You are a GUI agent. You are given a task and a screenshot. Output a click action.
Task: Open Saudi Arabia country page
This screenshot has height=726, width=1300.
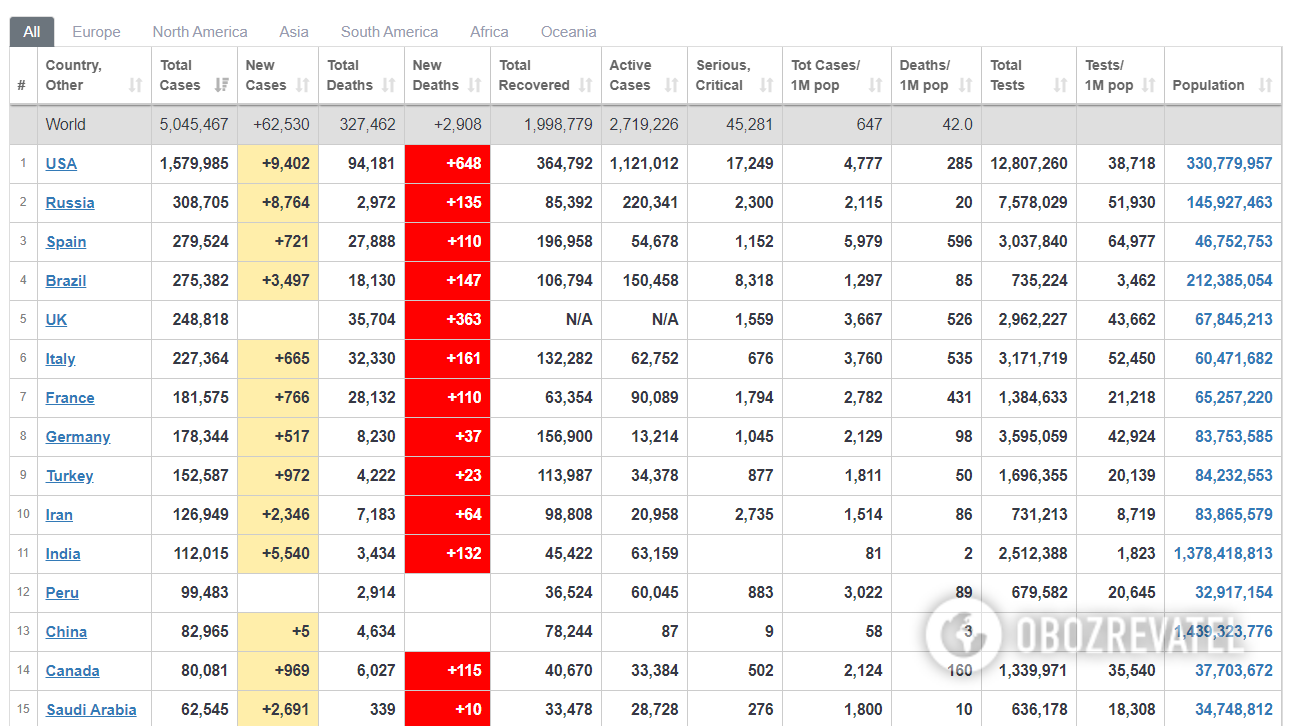click(91, 710)
